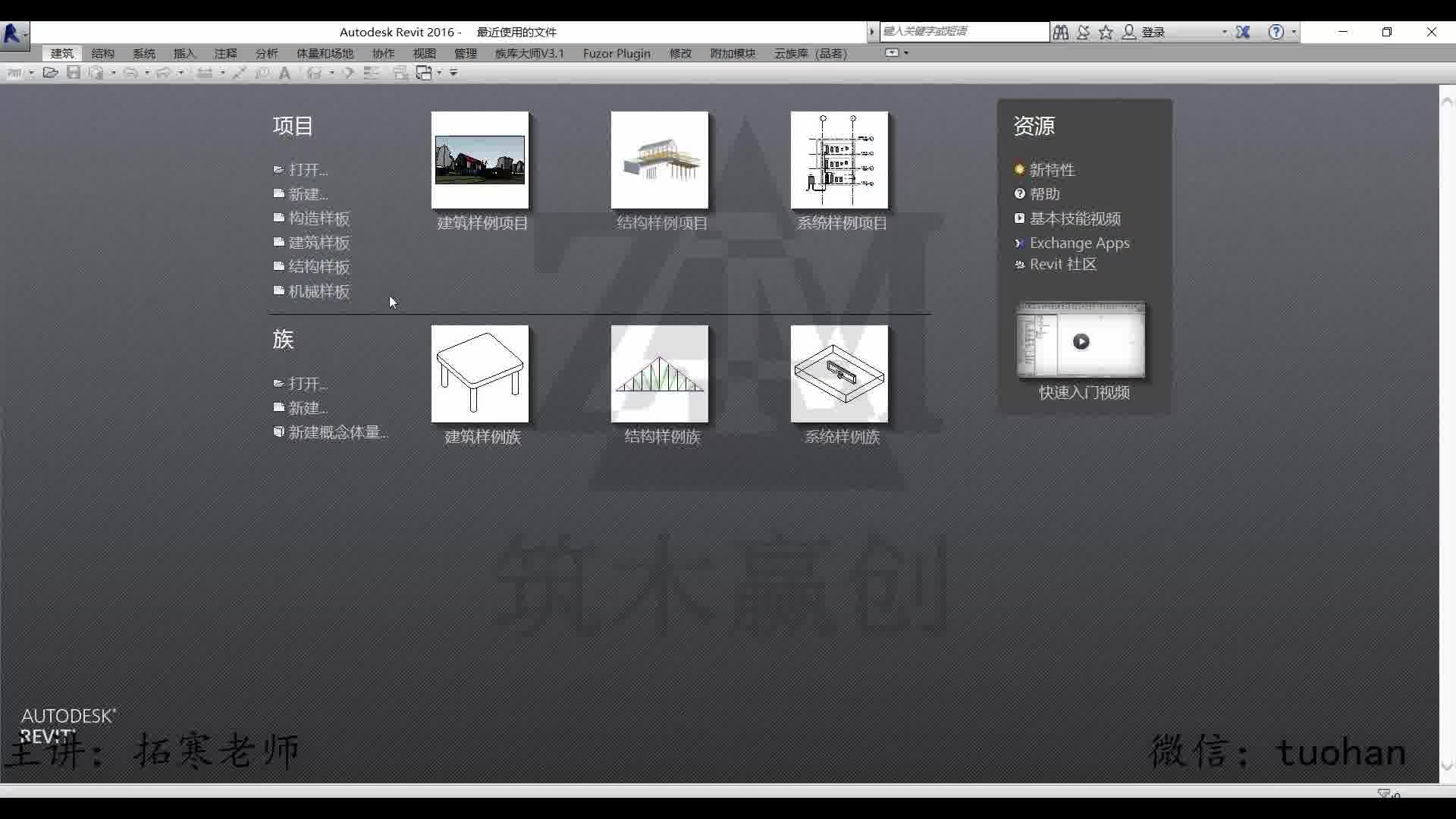Click the Undo arrow icon
The width and height of the screenshot is (1456, 819).
click(130, 73)
